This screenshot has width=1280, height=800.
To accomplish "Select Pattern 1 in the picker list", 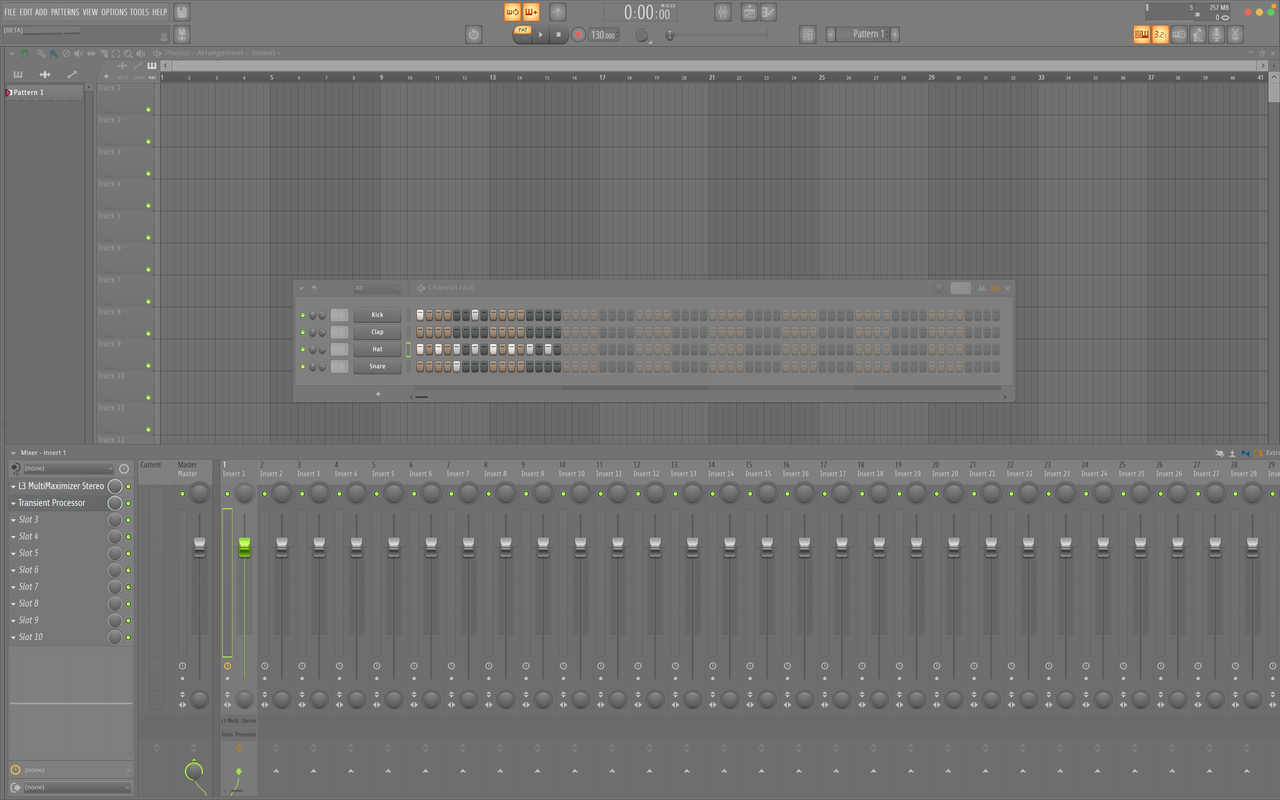I will [44, 92].
